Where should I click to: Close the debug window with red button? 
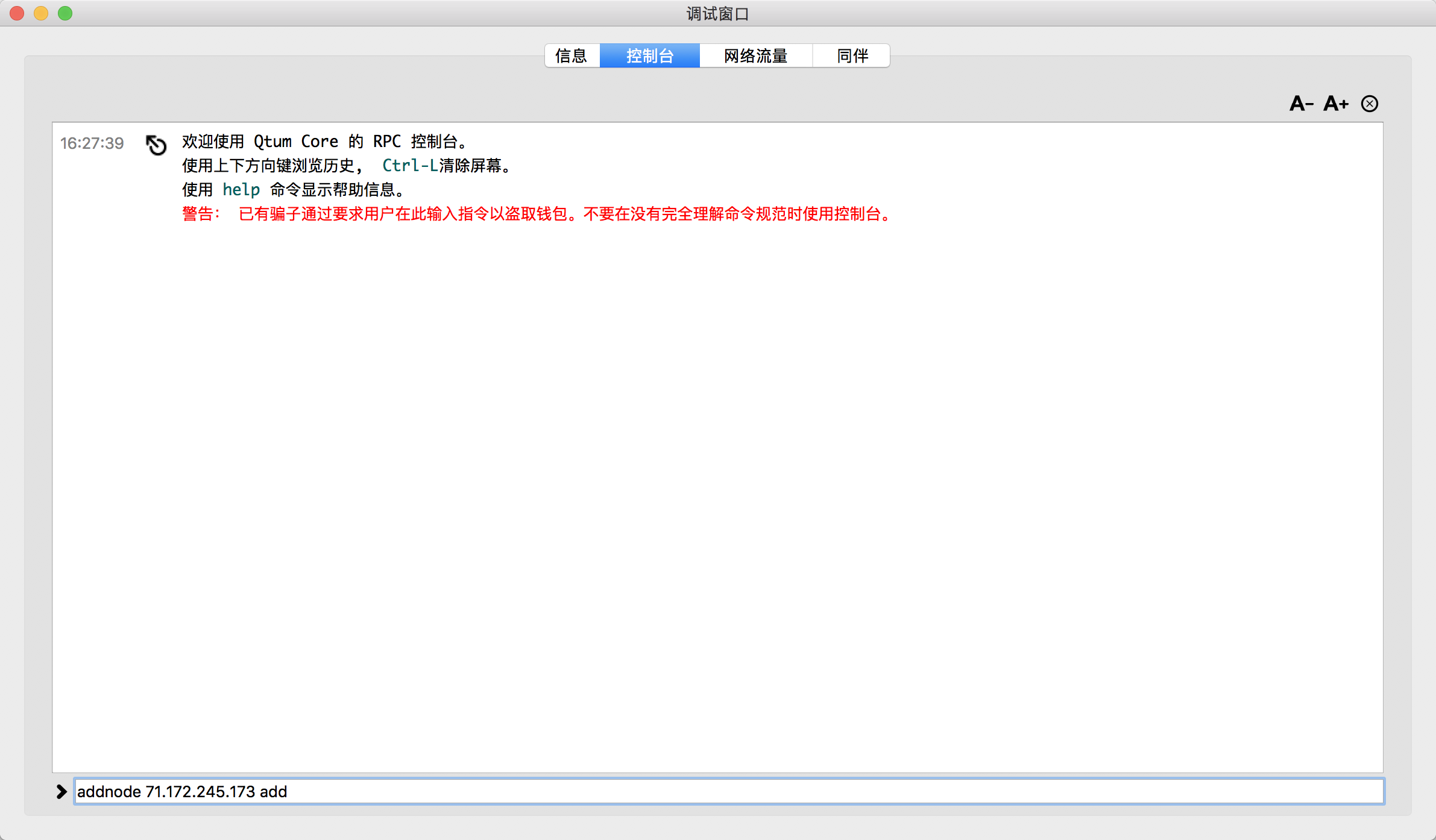(x=17, y=13)
